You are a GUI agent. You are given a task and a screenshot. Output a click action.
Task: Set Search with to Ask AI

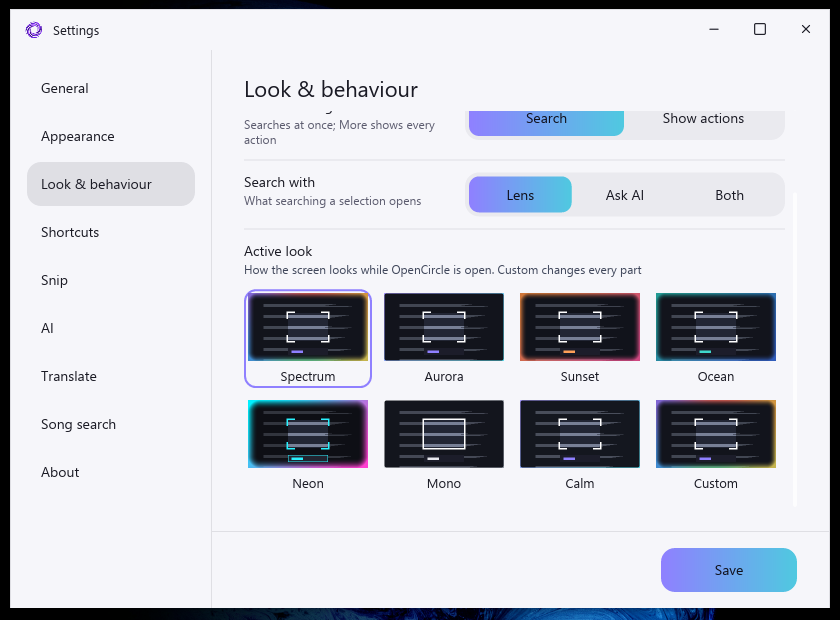tap(625, 195)
